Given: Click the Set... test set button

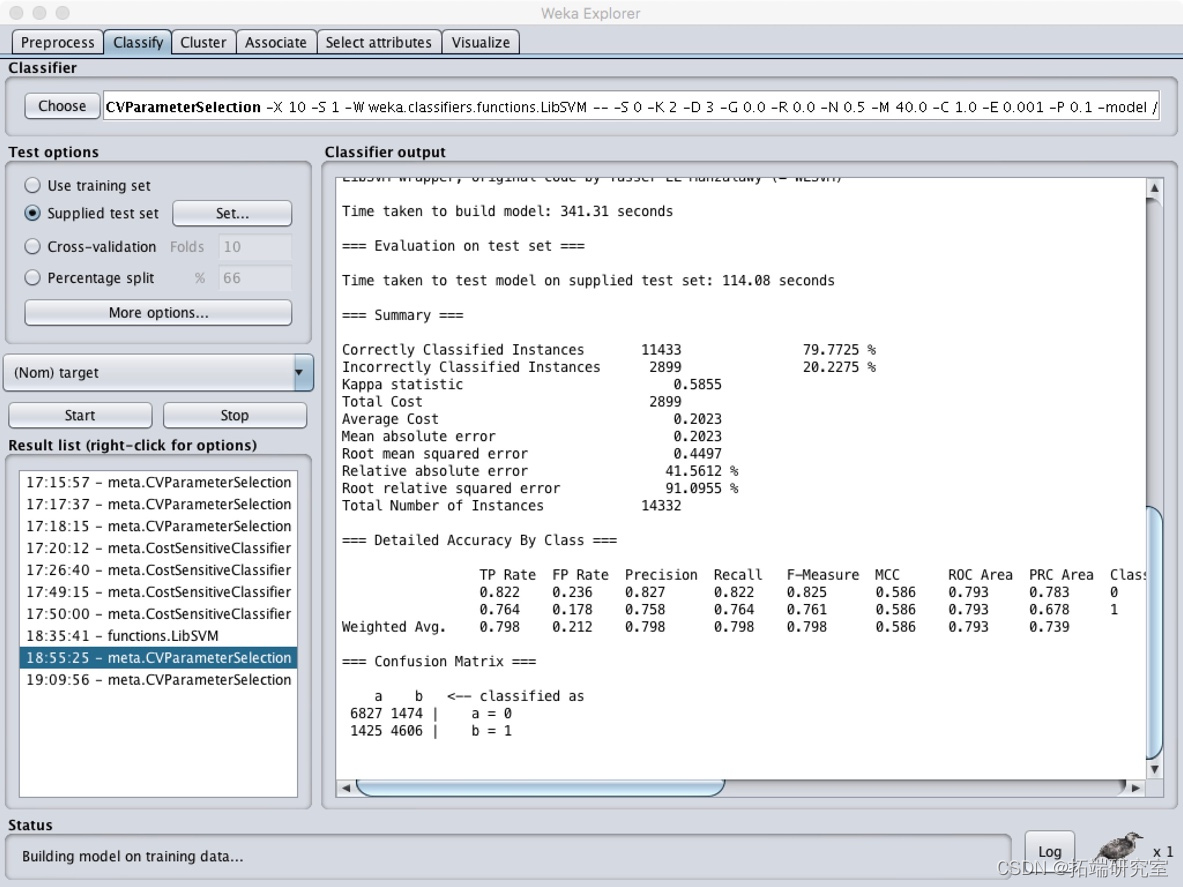Looking at the screenshot, I should coord(232,213).
